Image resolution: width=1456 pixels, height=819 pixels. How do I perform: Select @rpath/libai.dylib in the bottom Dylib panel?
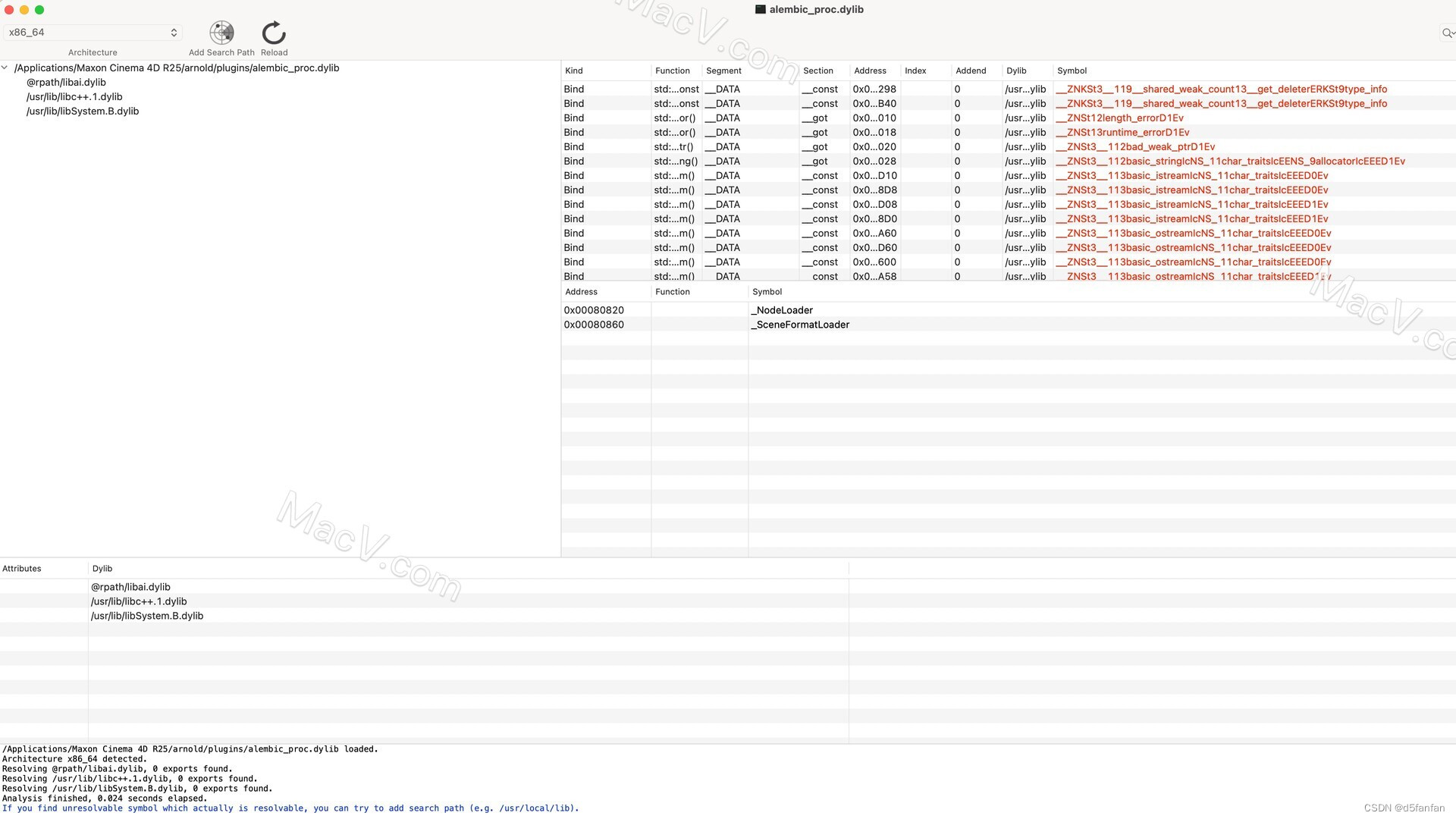pyautogui.click(x=130, y=586)
